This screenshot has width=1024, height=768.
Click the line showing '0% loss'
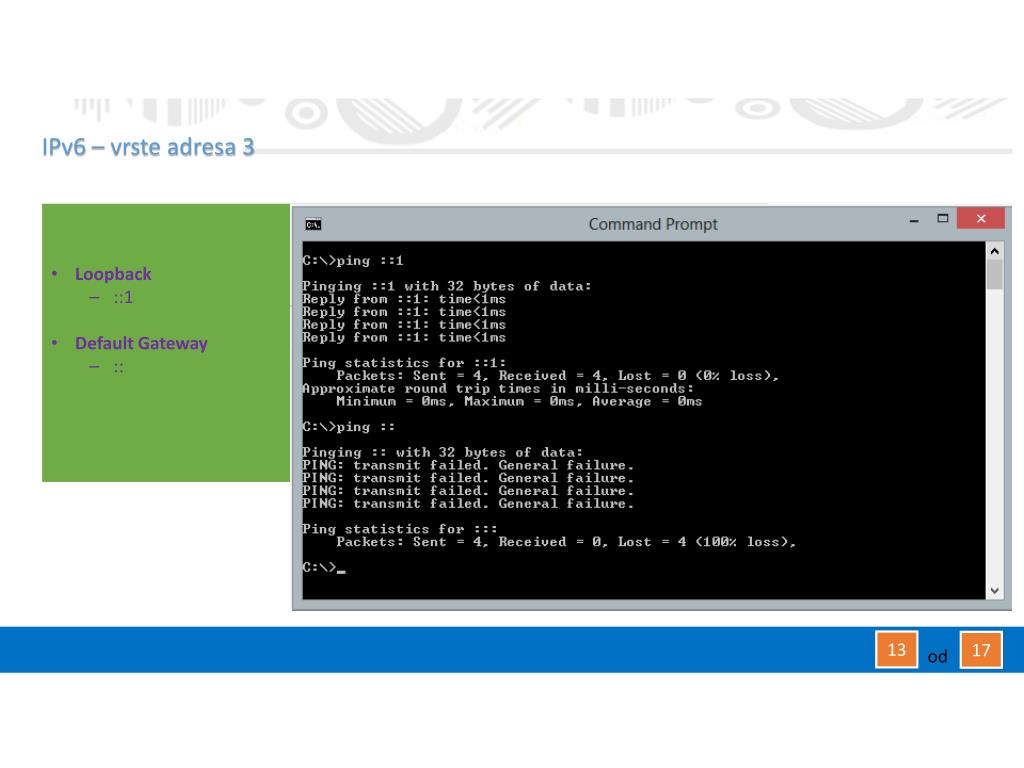558,376
